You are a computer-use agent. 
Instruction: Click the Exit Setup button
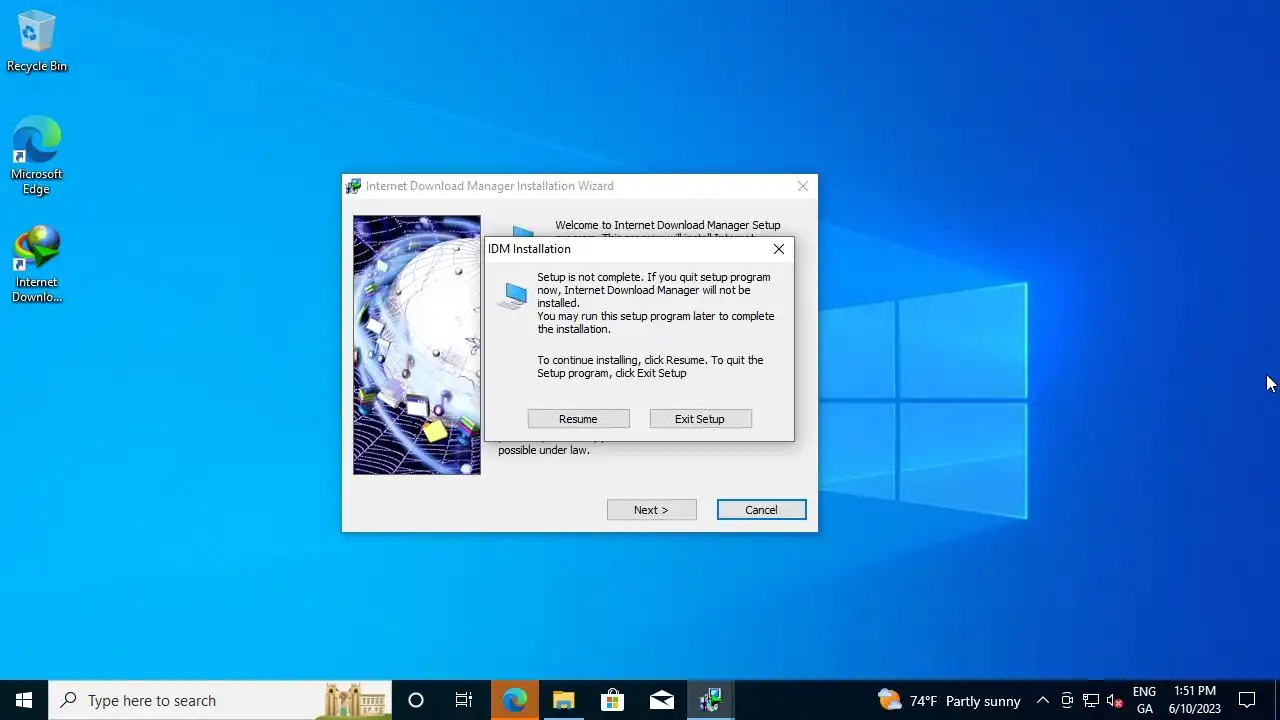pos(700,419)
